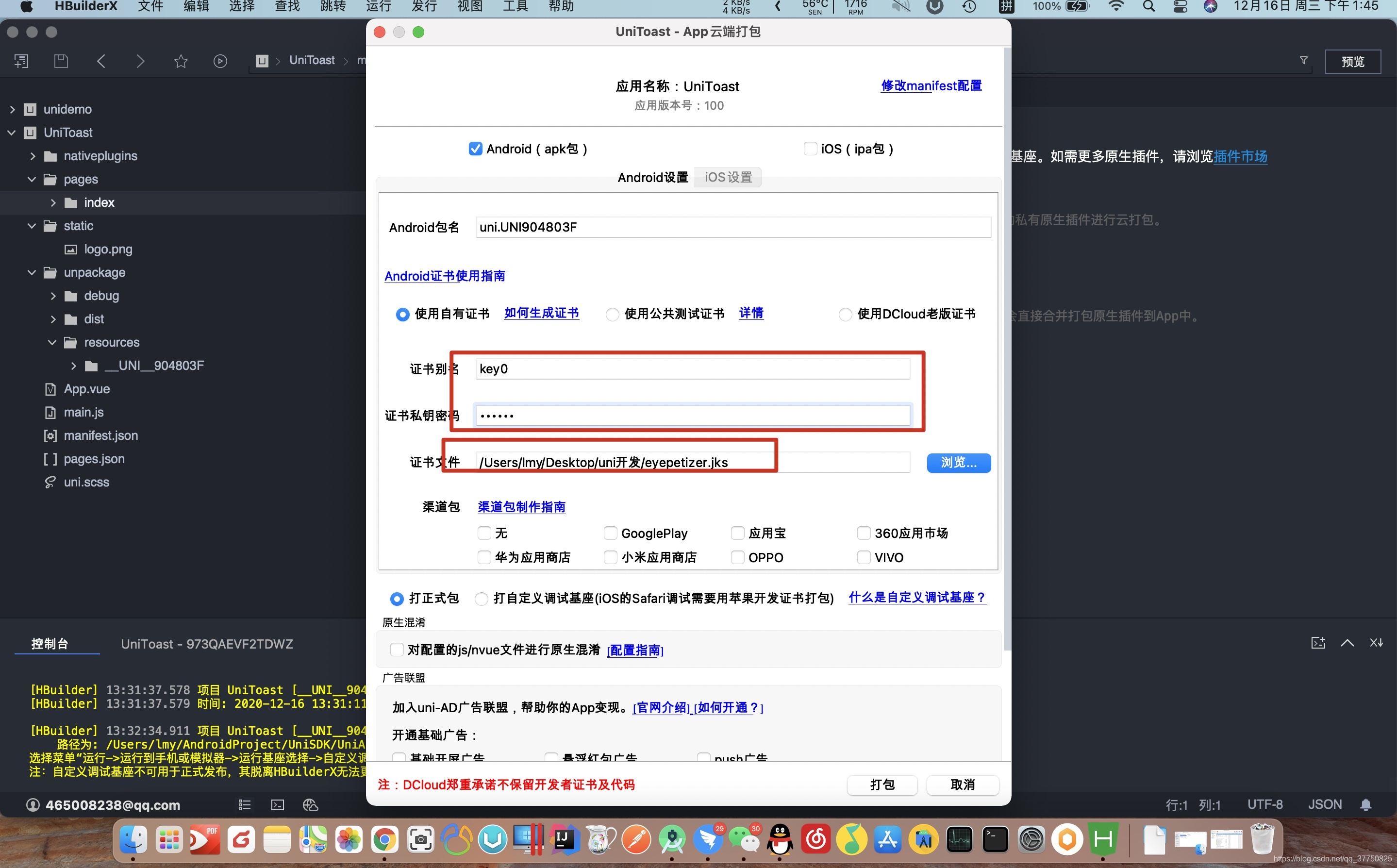Open the terminal icon in status bar
1397x868 pixels.
tap(278, 805)
